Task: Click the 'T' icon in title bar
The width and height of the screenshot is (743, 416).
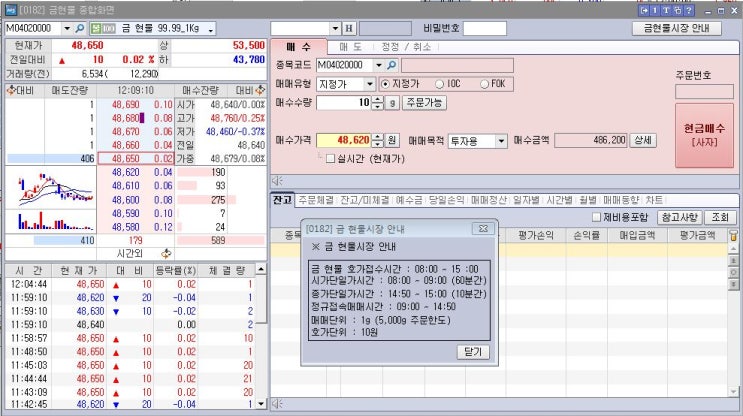Action: tap(666, 10)
